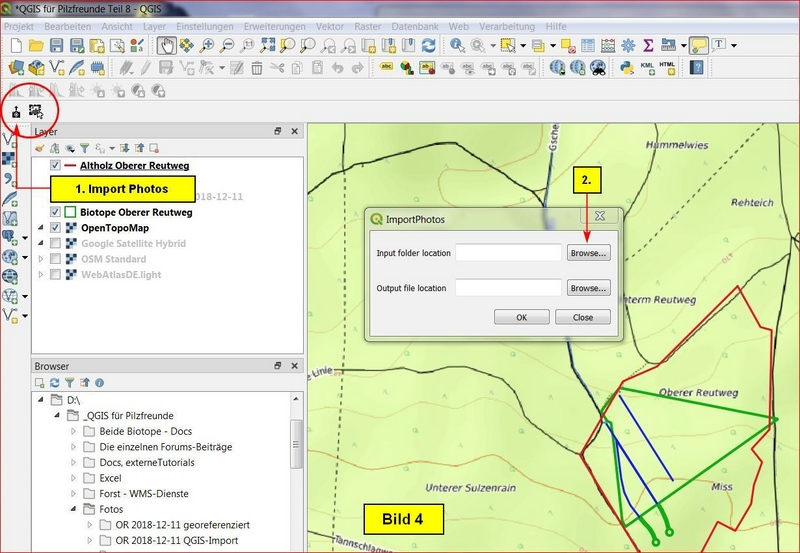800x553 pixels.
Task: Enable the WebAtlasDE.light layer
Action: click(x=55, y=274)
